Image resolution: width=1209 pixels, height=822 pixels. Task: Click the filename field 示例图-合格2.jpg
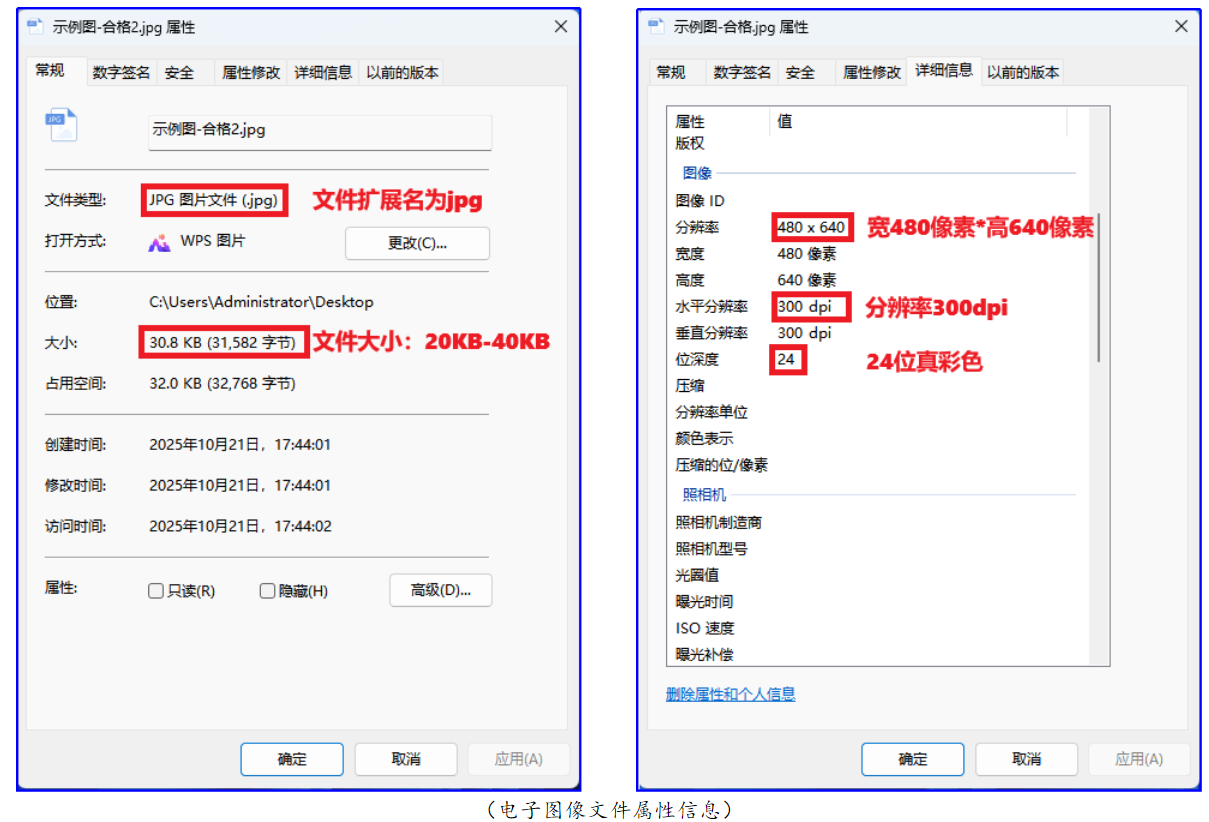[x=320, y=132]
